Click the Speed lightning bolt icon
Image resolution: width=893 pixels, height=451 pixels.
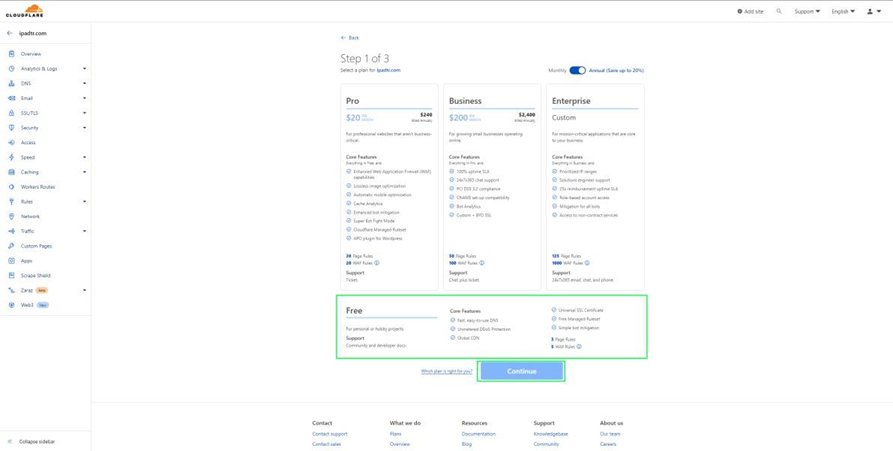(x=11, y=157)
